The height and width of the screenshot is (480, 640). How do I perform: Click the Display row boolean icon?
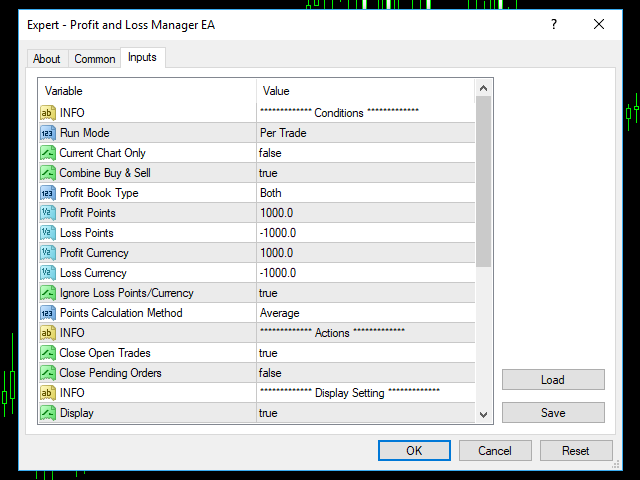[48, 413]
